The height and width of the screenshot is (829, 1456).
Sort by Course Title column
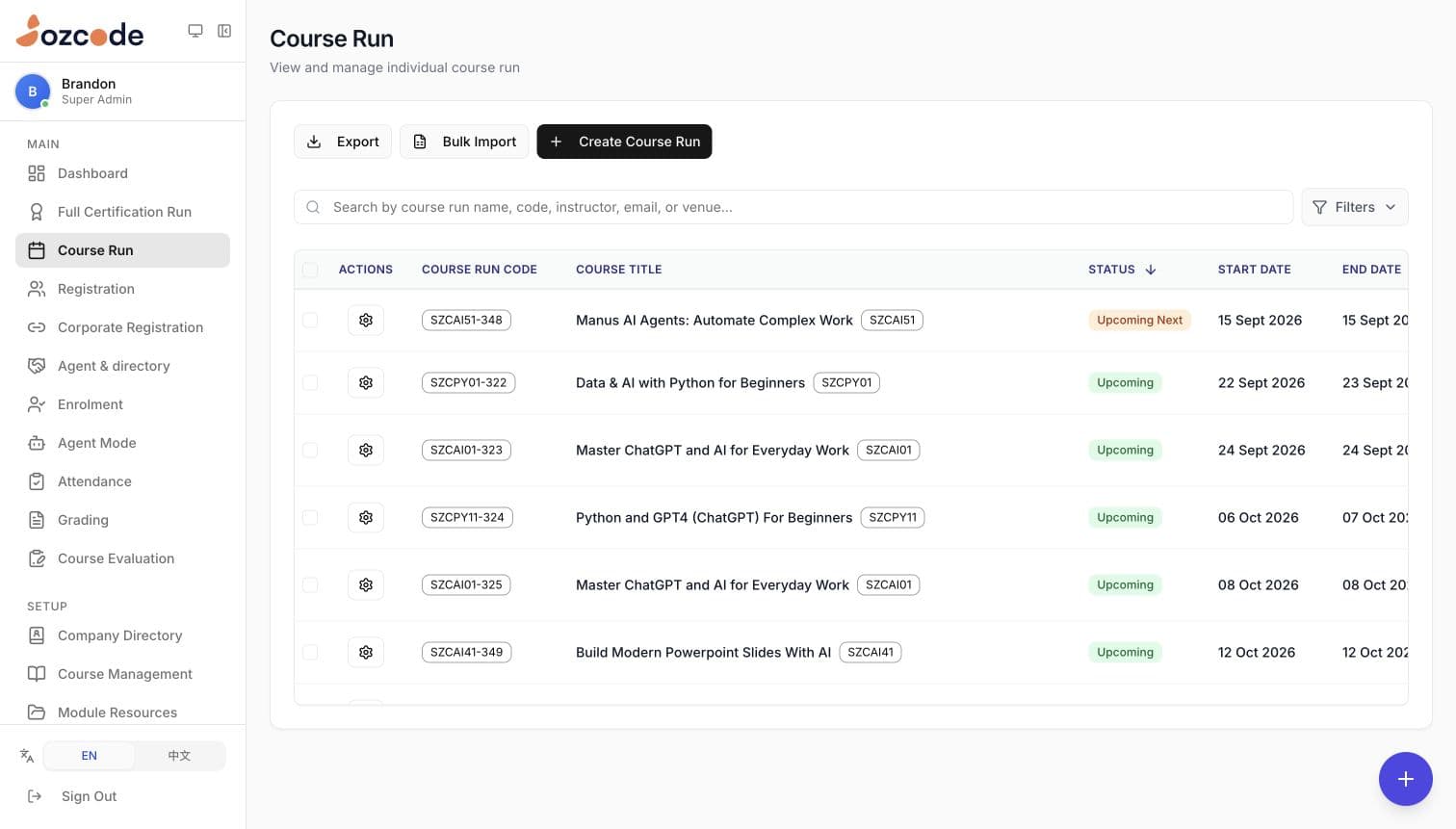point(618,270)
